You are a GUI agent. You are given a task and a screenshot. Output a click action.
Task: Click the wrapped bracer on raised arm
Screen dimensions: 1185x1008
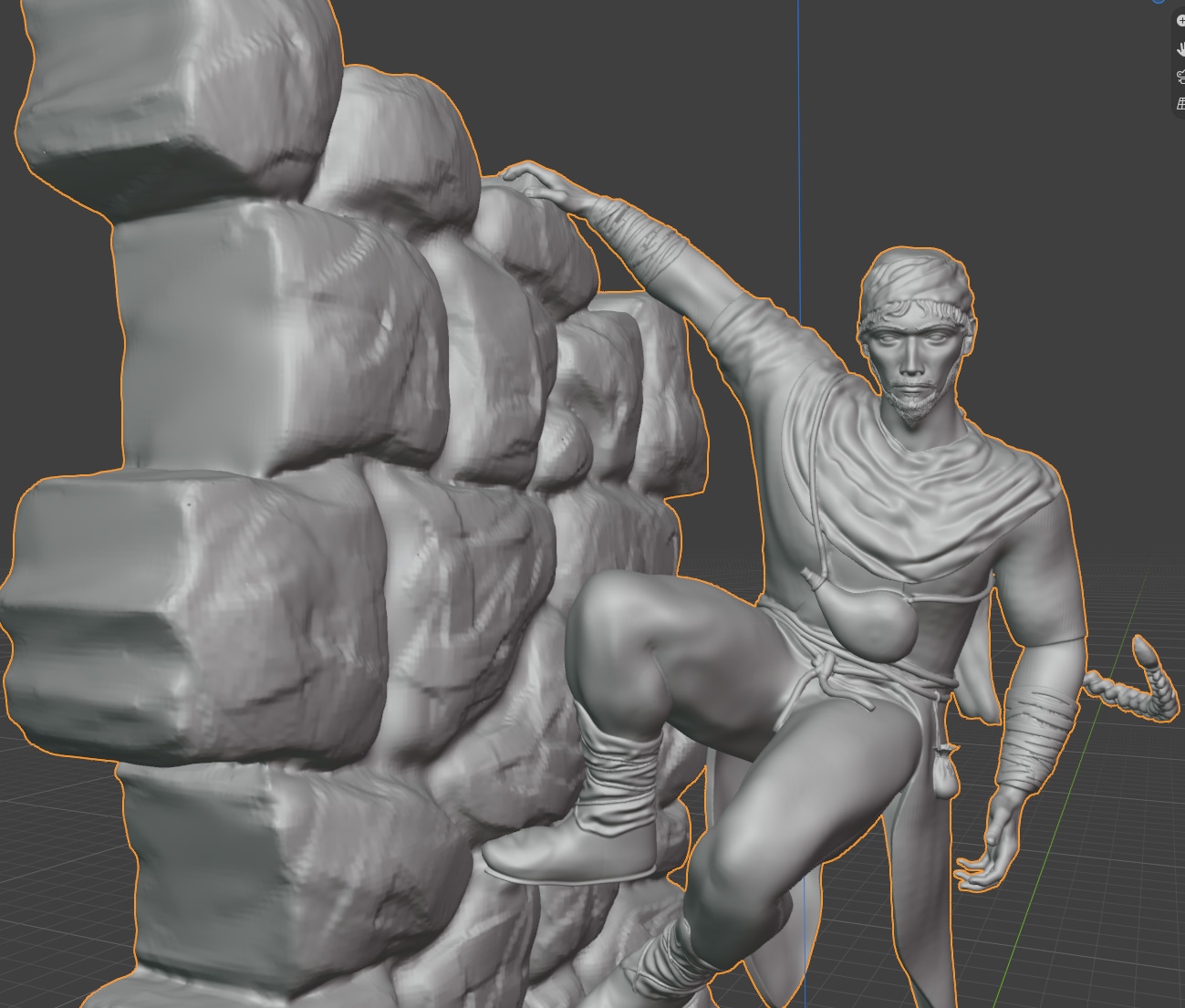(x=637, y=238)
